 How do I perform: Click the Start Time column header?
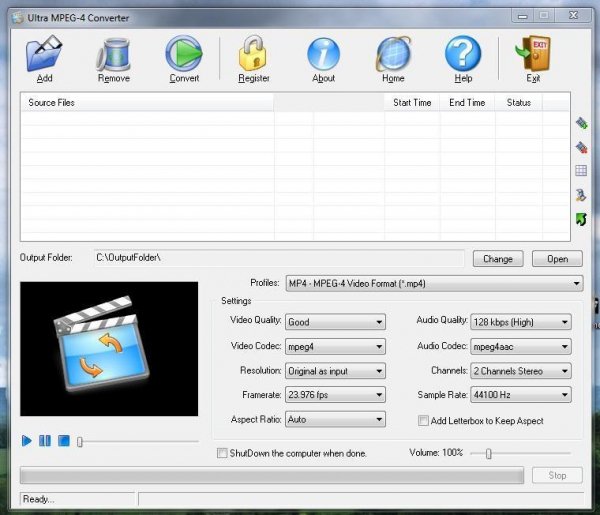point(412,103)
